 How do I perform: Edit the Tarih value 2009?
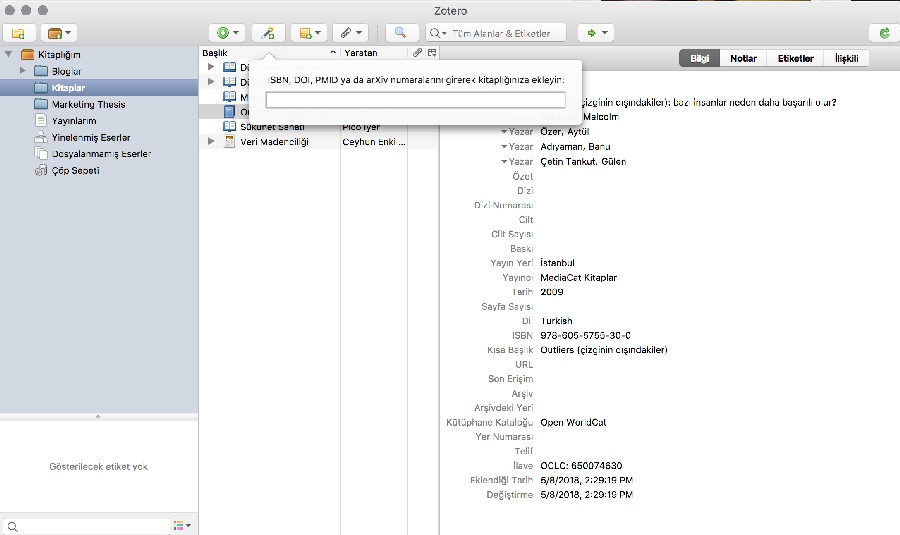coord(552,292)
